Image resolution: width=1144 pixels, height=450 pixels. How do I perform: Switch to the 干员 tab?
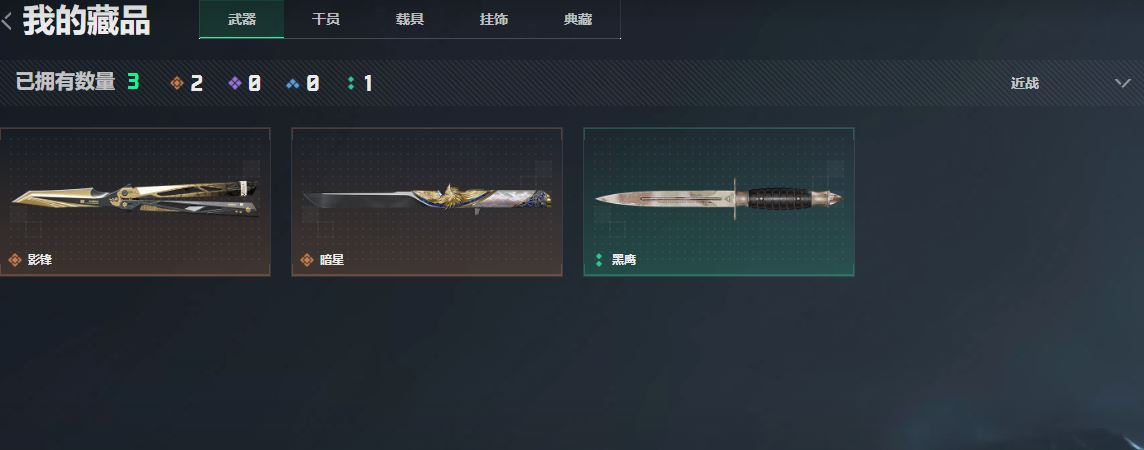point(325,19)
